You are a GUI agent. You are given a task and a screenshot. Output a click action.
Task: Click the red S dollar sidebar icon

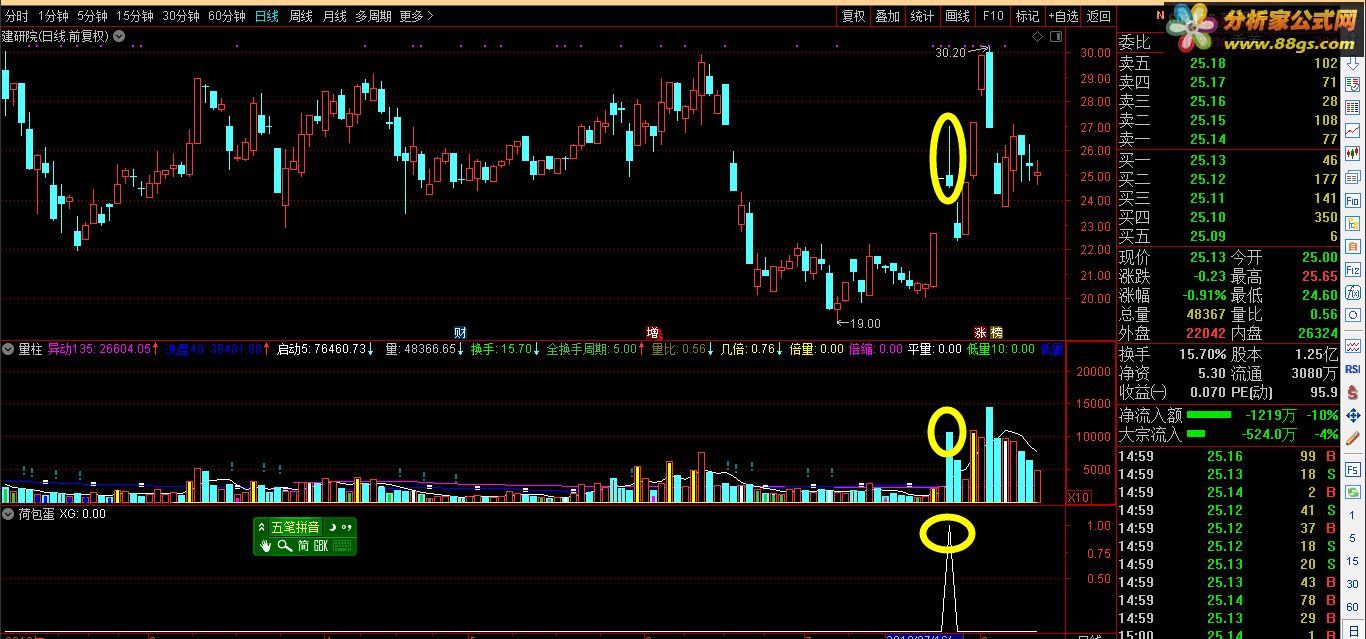1353,392
